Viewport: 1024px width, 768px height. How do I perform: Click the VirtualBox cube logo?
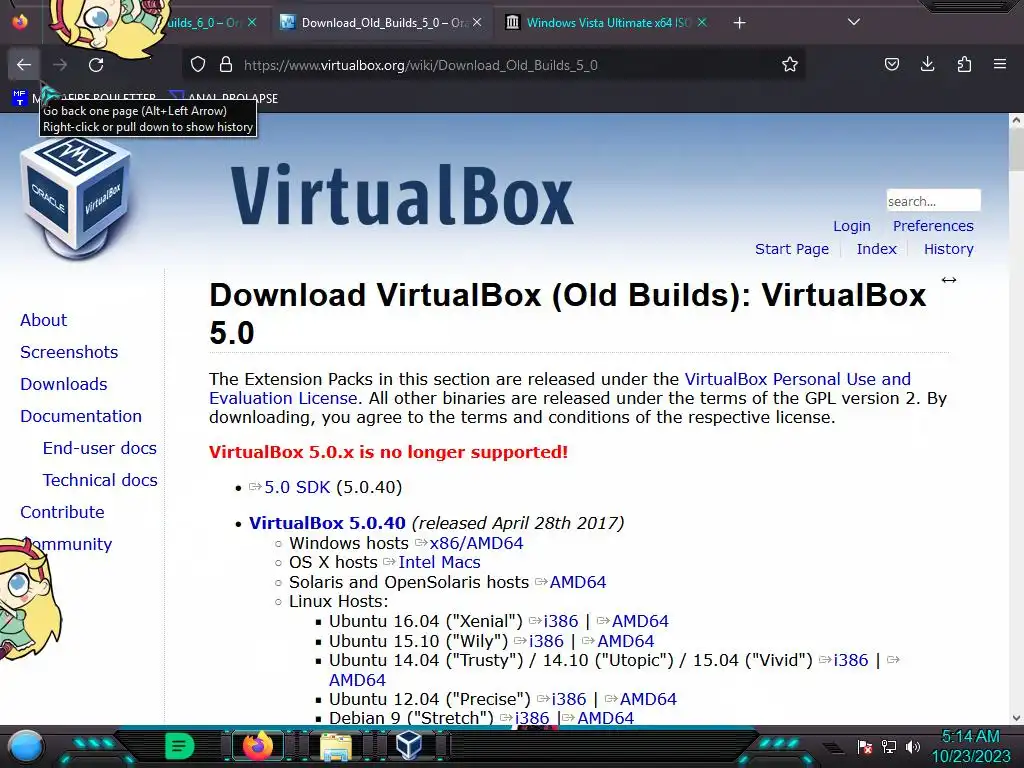tap(76, 199)
